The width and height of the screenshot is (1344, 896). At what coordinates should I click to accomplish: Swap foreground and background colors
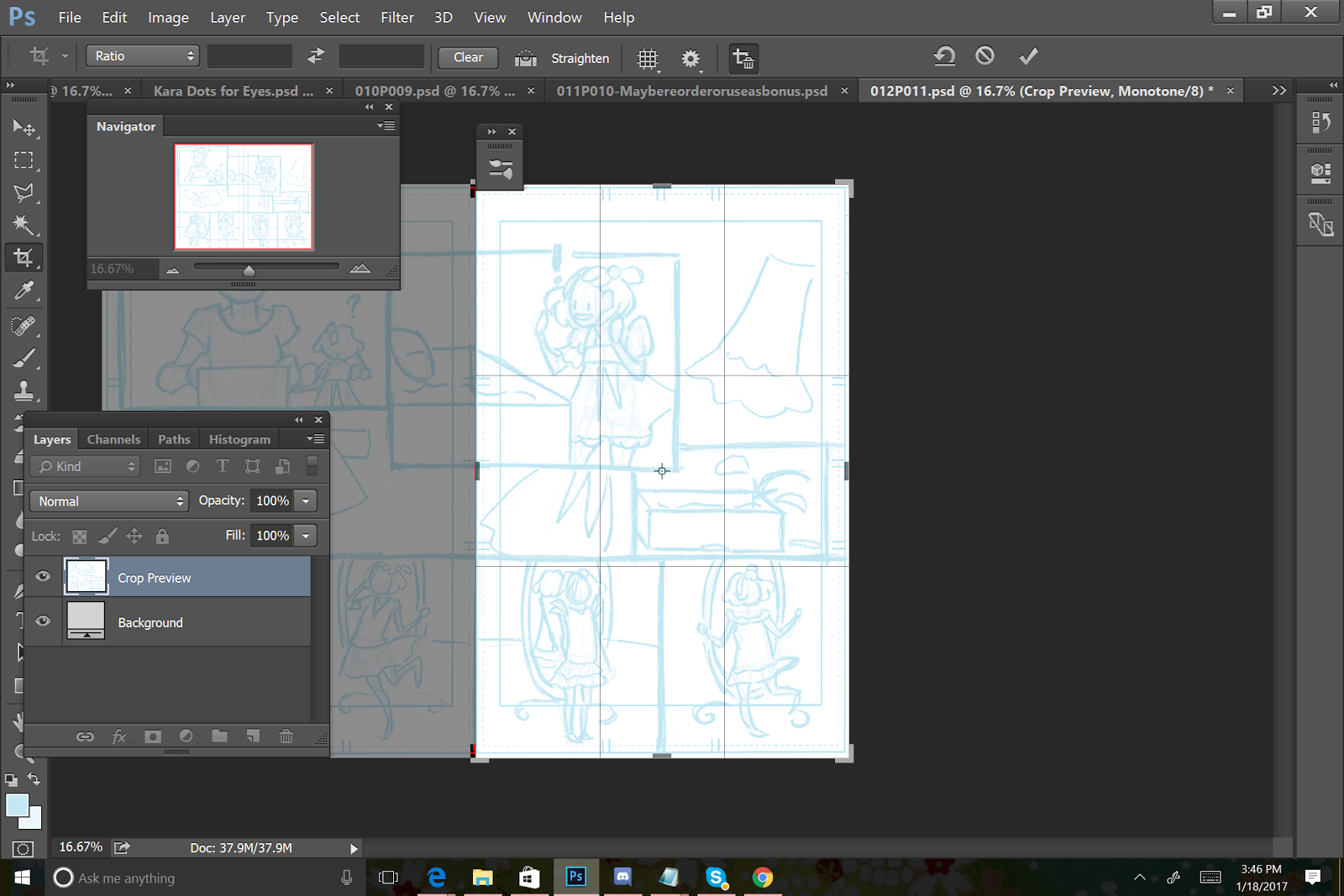pyautogui.click(x=34, y=779)
